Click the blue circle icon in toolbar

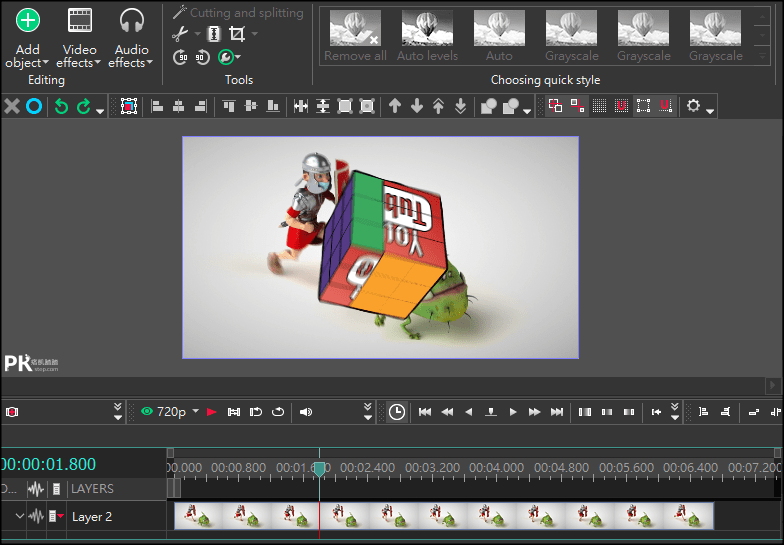[34, 106]
